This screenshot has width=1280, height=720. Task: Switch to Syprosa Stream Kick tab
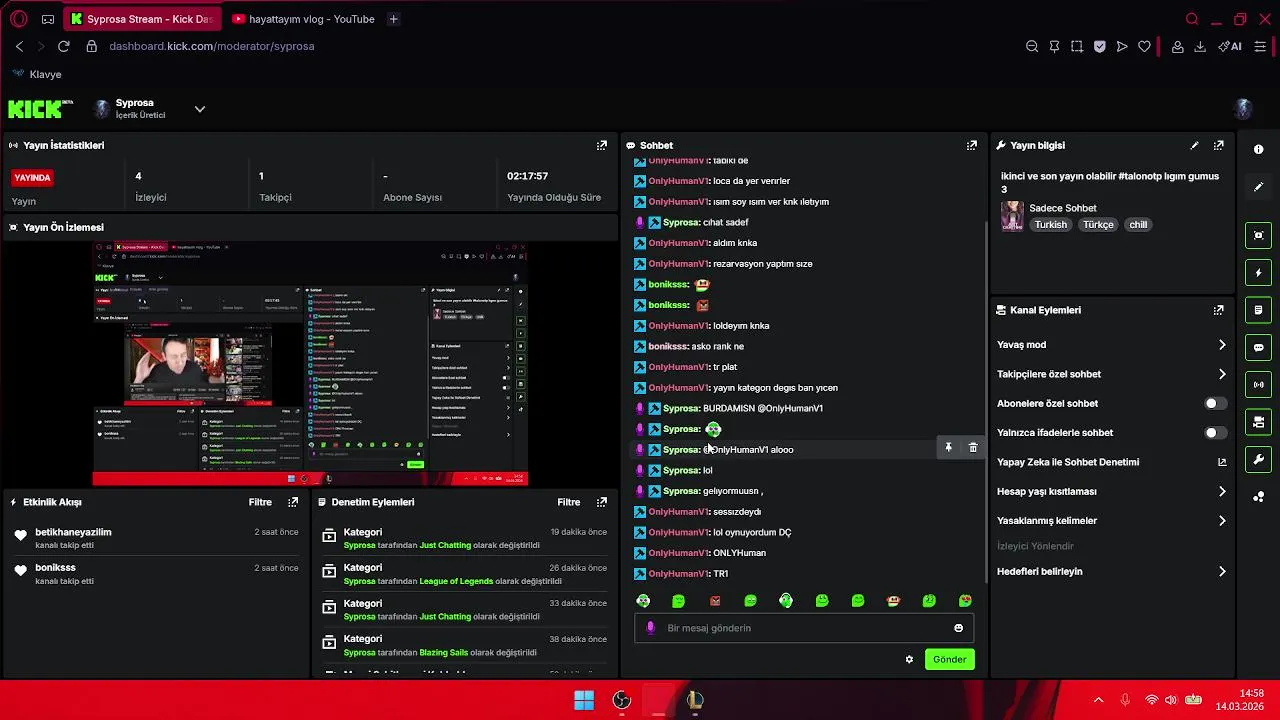point(142,19)
